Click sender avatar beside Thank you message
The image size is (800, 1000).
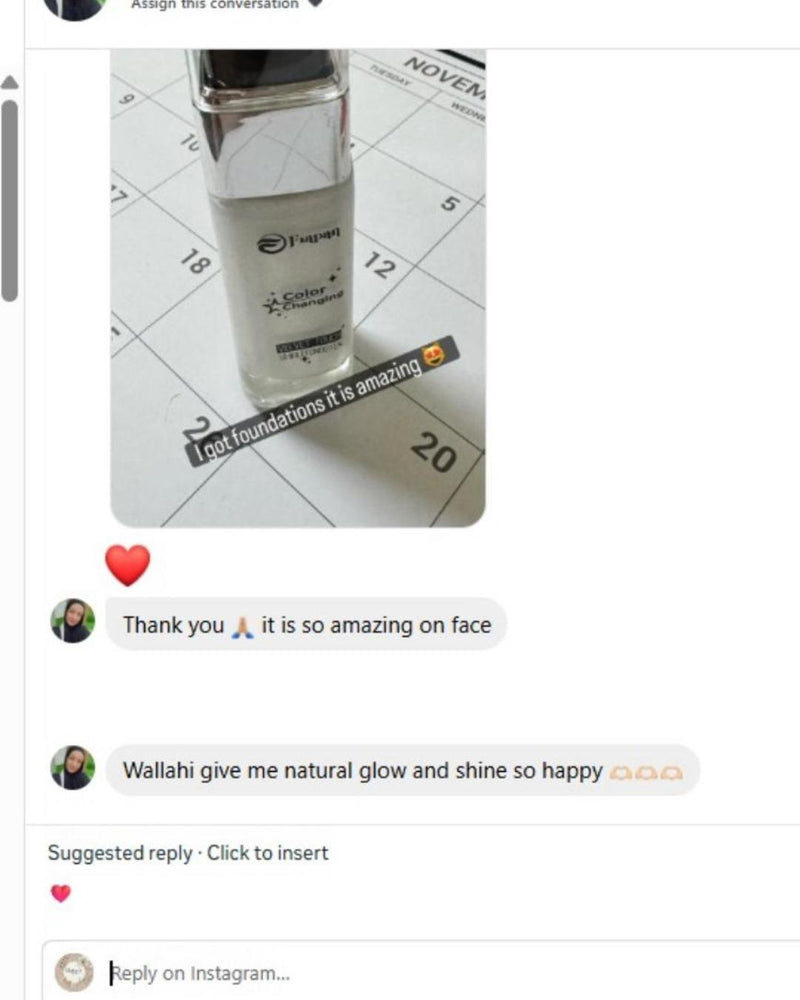click(x=73, y=621)
